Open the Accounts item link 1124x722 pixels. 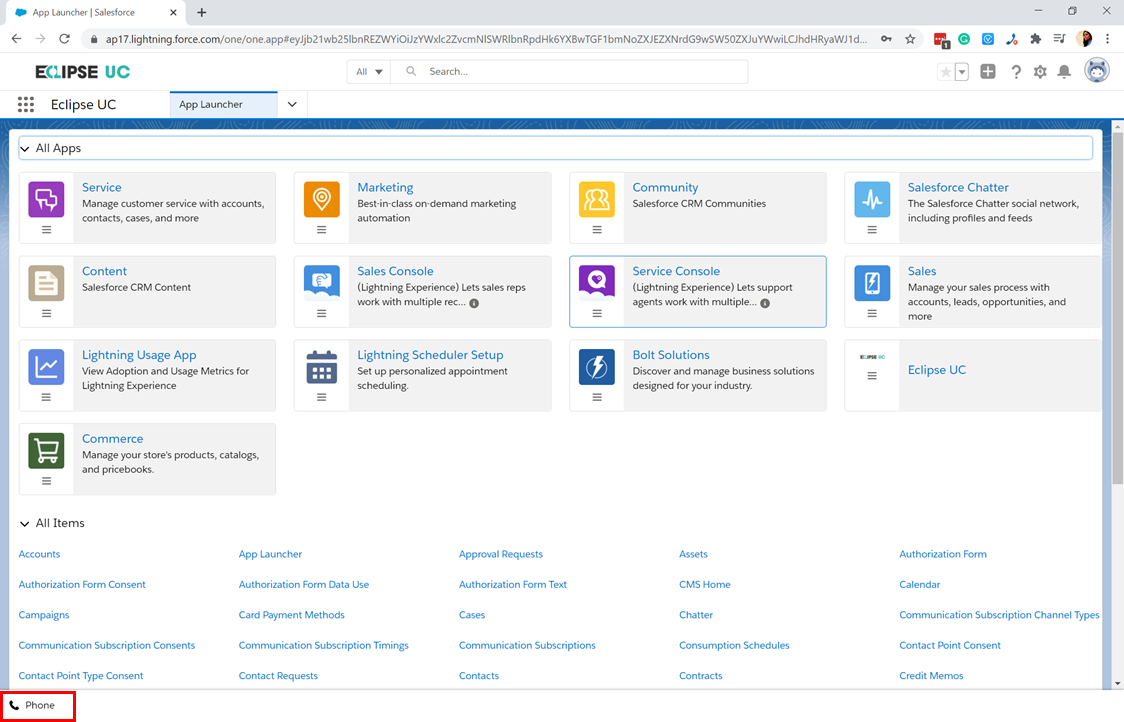tap(39, 554)
